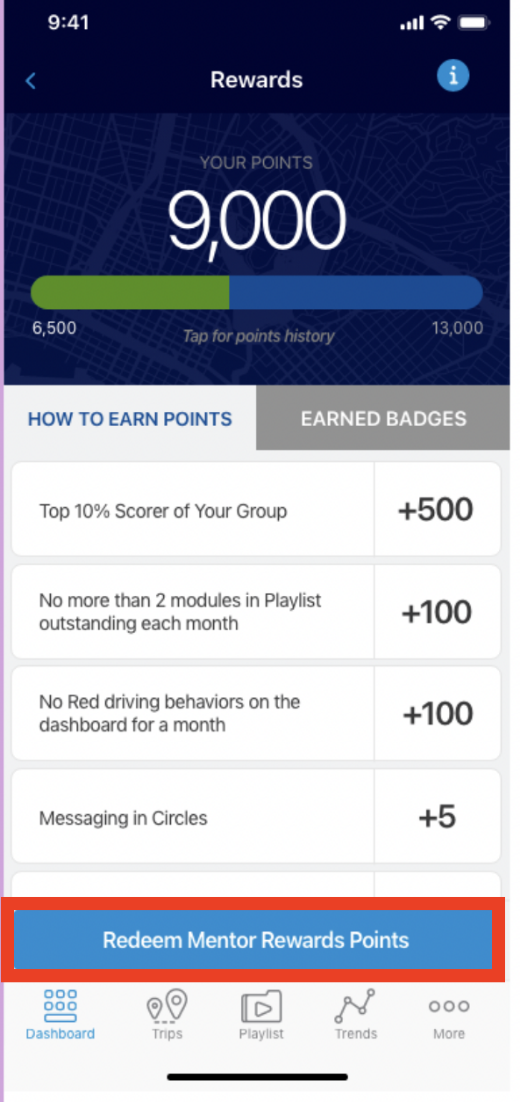Tap the 'Tap for points history' text

point(258,336)
